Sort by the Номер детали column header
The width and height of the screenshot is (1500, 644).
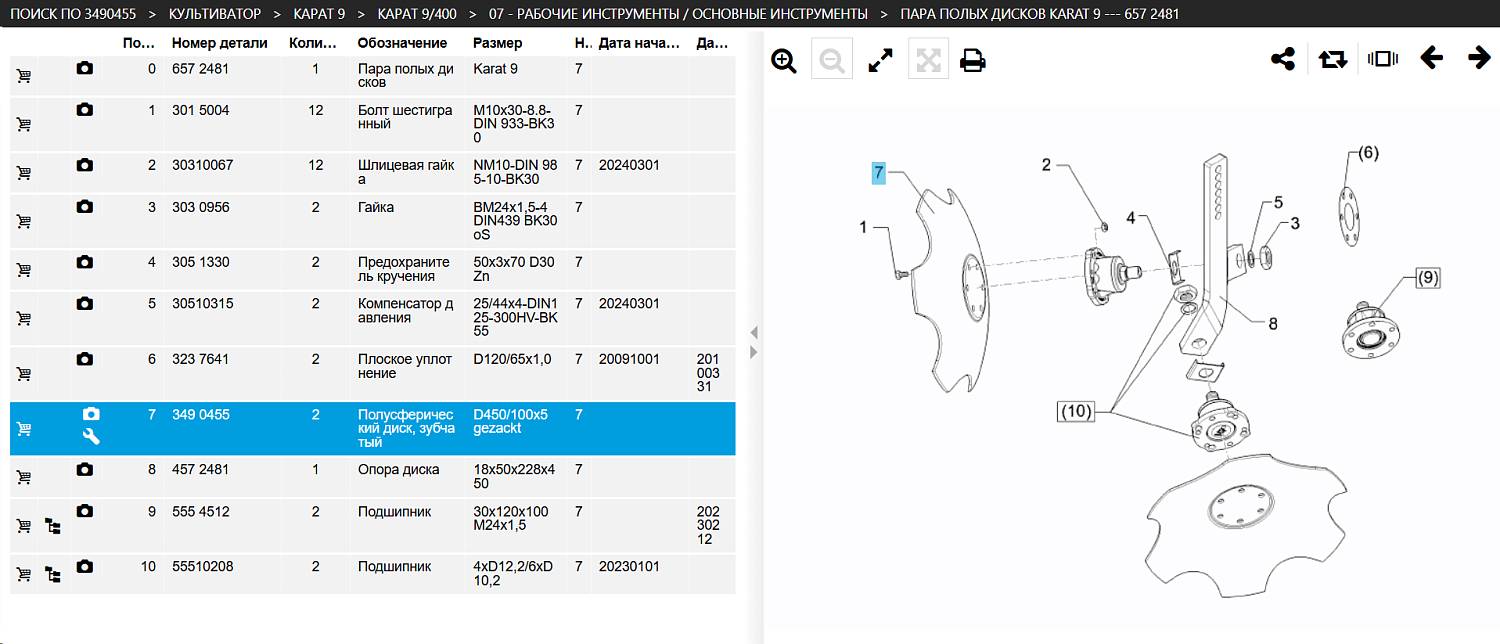point(220,43)
